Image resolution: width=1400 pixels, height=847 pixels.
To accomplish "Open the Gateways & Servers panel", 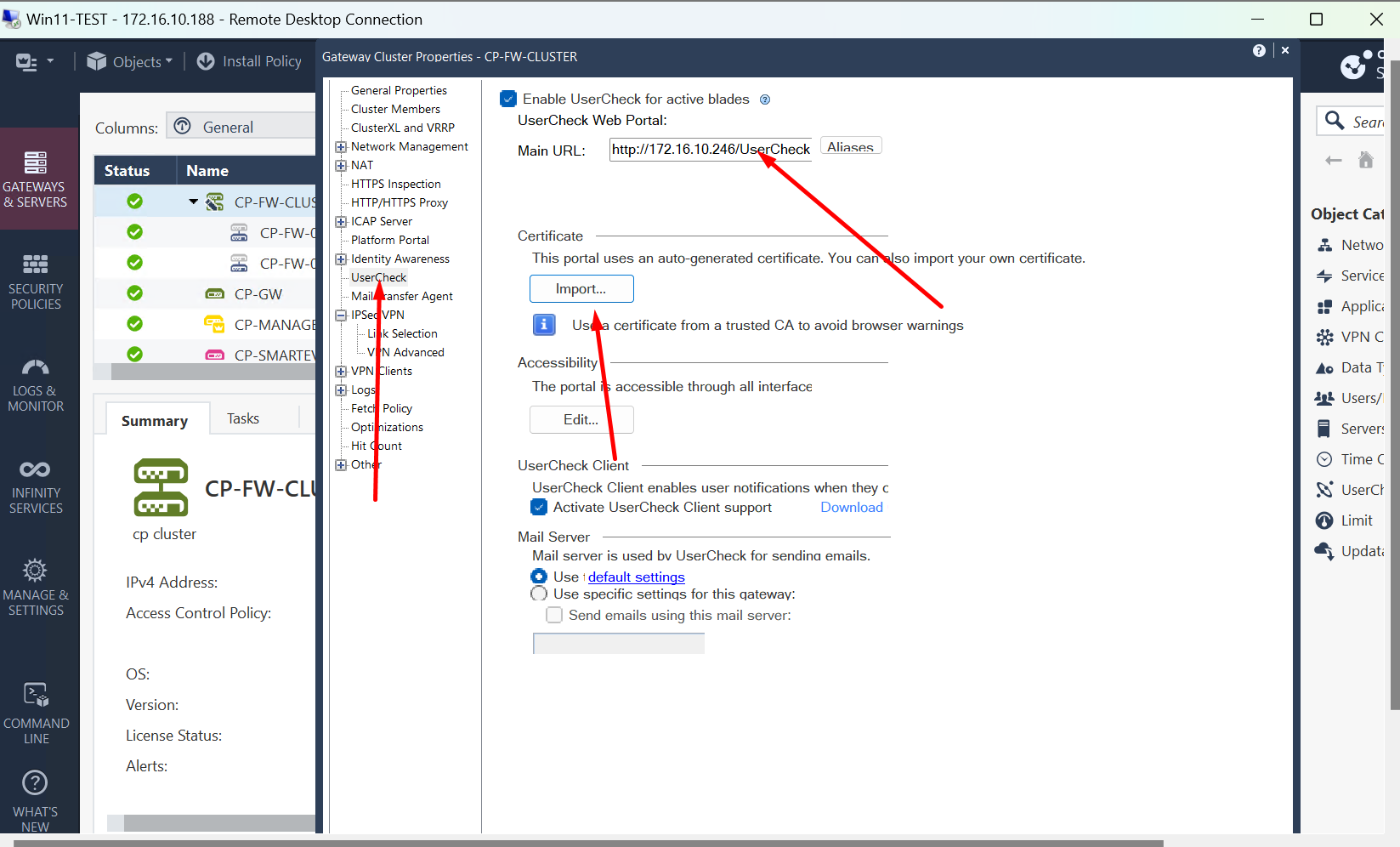I will (x=35, y=179).
